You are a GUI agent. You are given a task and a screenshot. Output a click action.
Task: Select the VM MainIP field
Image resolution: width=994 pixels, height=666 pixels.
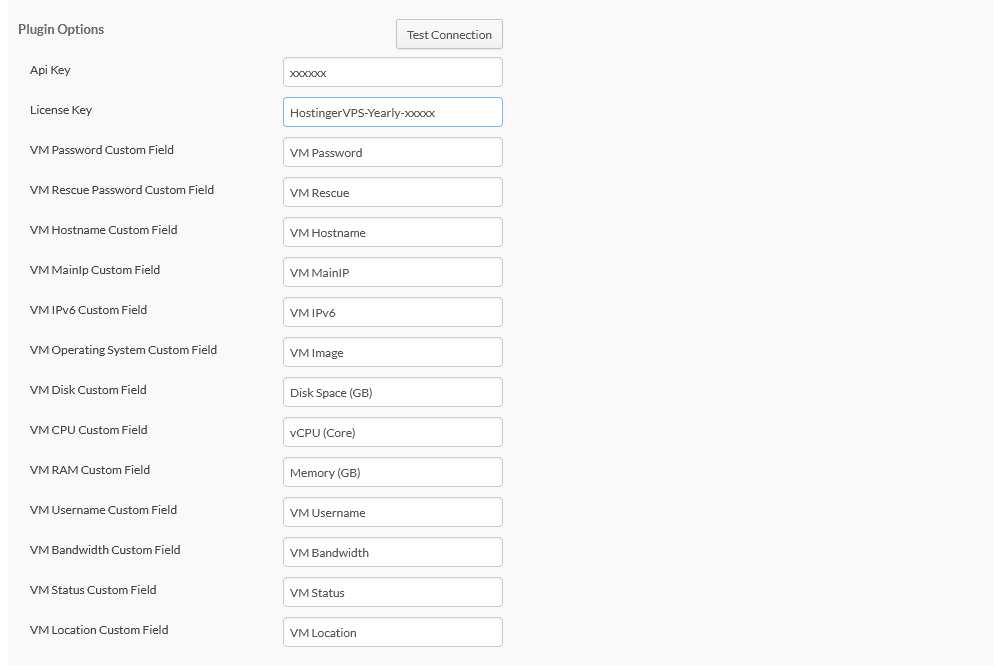(x=392, y=271)
